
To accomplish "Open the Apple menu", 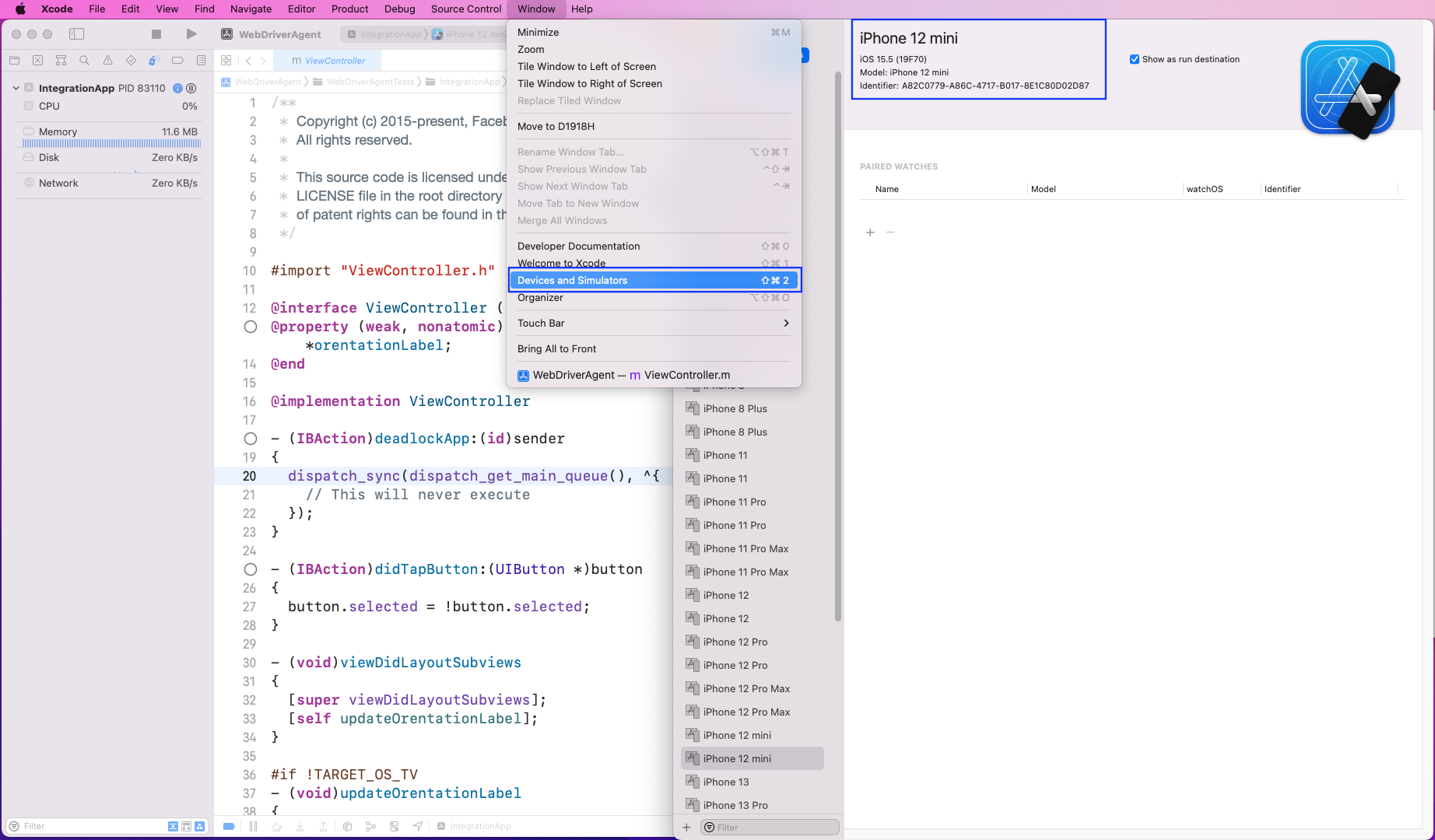I will coord(21,9).
